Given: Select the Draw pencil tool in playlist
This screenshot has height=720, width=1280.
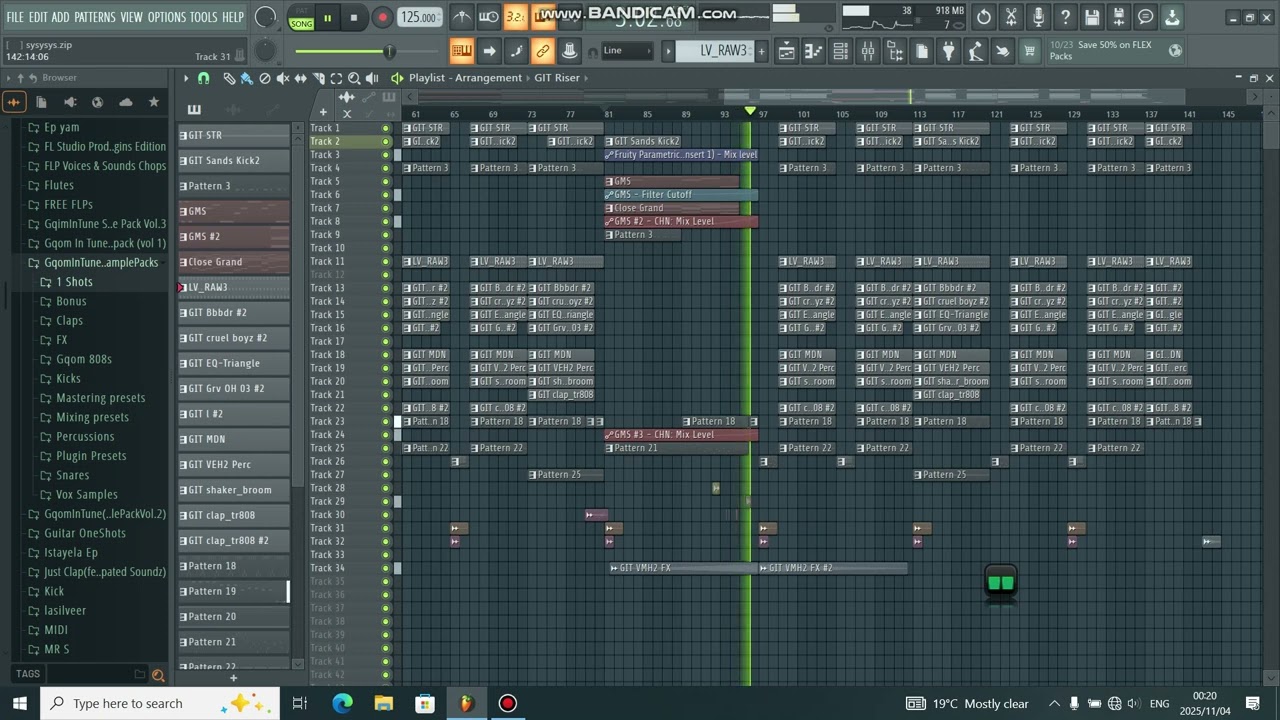Looking at the screenshot, I should 229,78.
